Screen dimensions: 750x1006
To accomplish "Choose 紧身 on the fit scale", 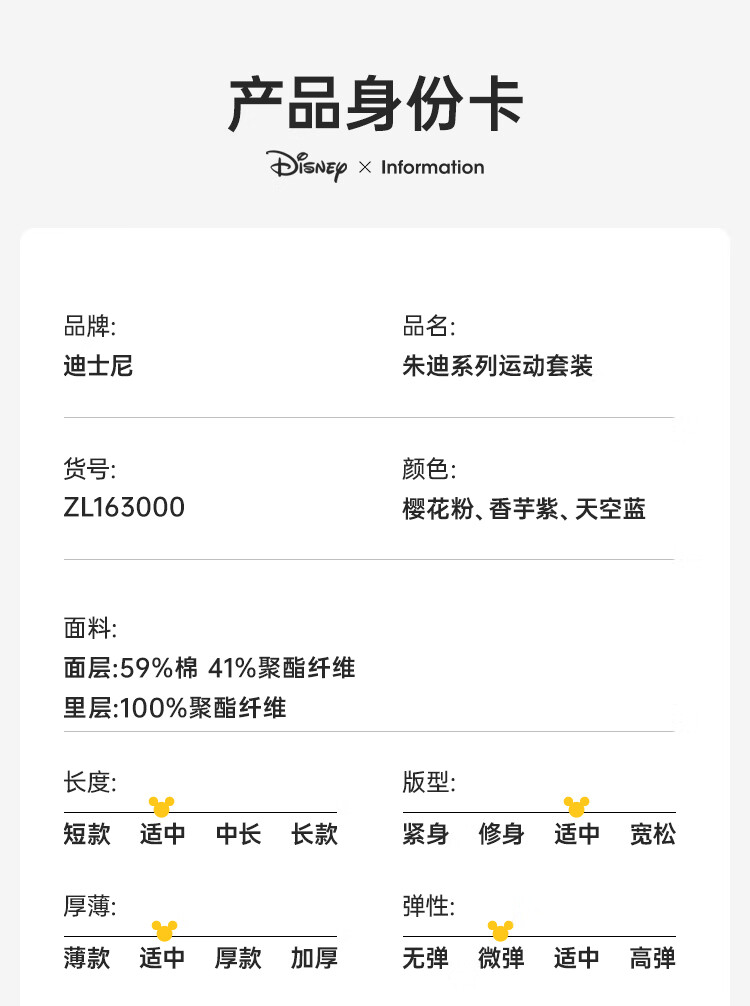I will (x=426, y=834).
